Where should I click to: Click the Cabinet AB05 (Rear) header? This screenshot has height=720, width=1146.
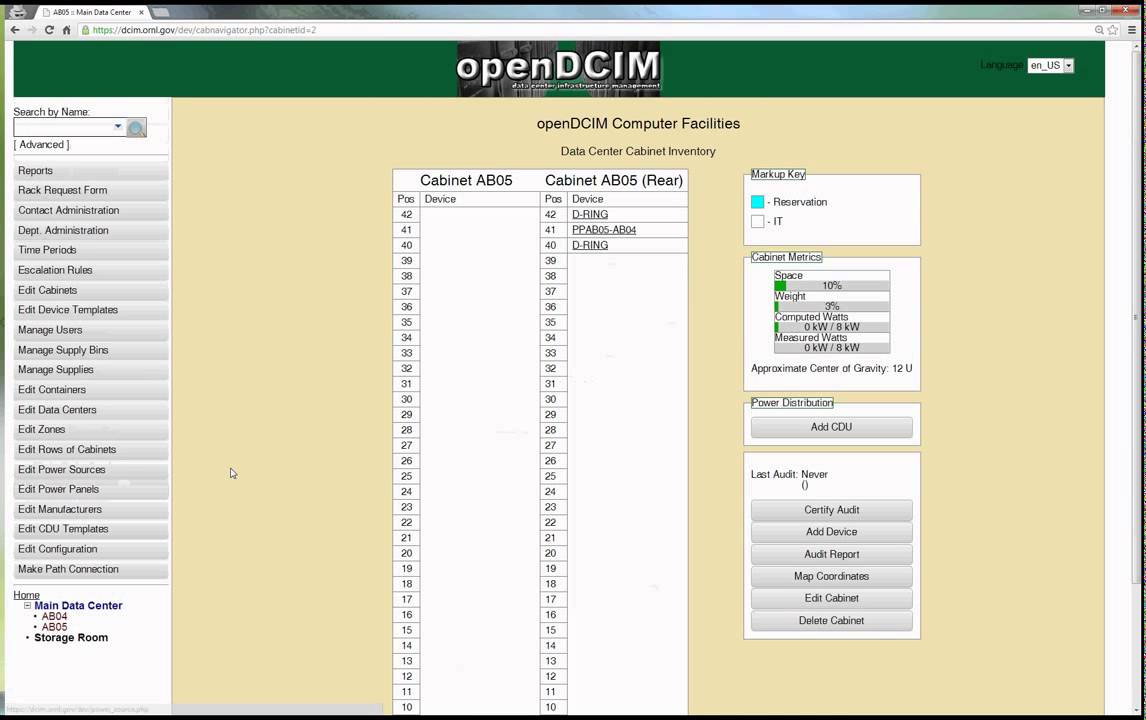(x=614, y=181)
